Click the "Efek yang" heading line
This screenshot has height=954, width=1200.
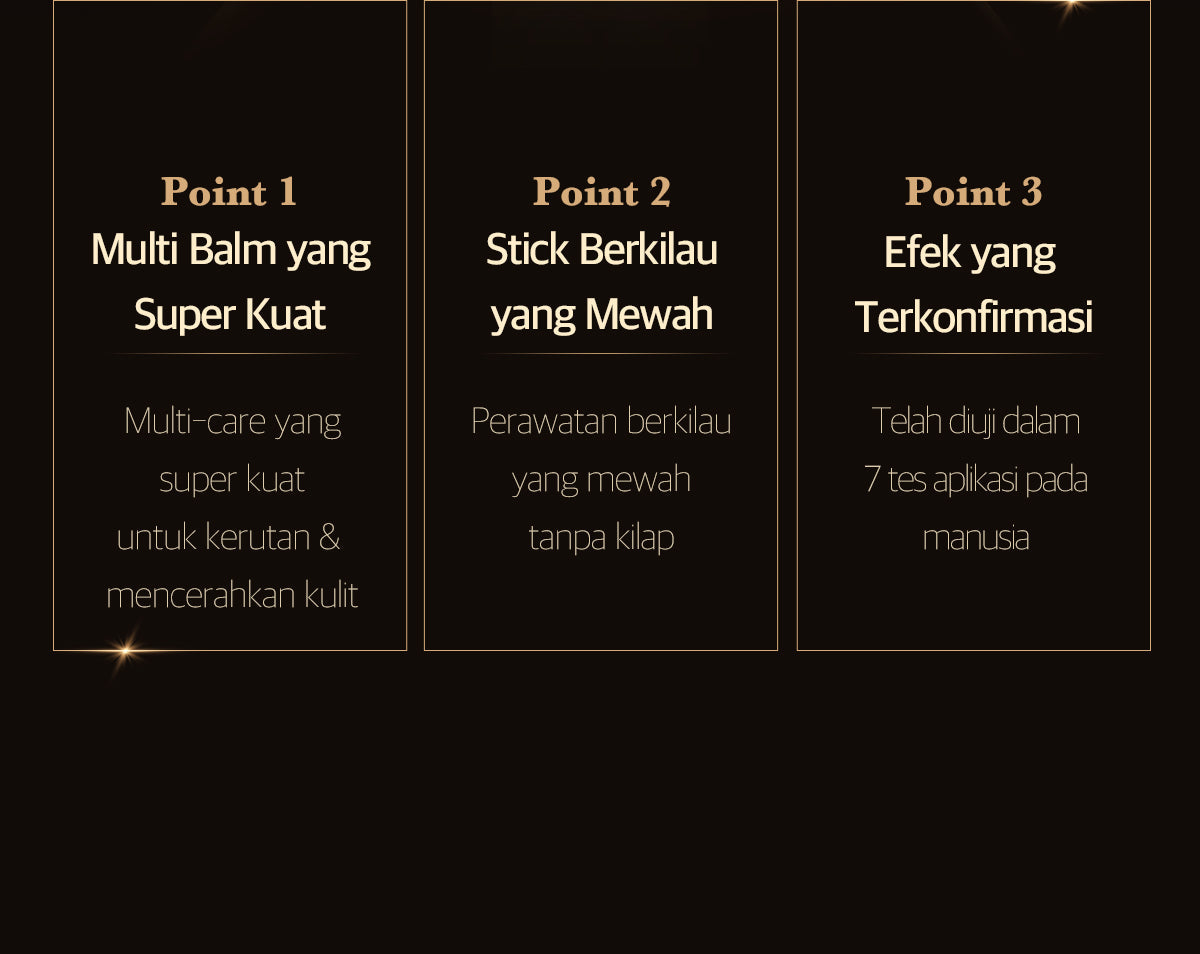(x=969, y=253)
